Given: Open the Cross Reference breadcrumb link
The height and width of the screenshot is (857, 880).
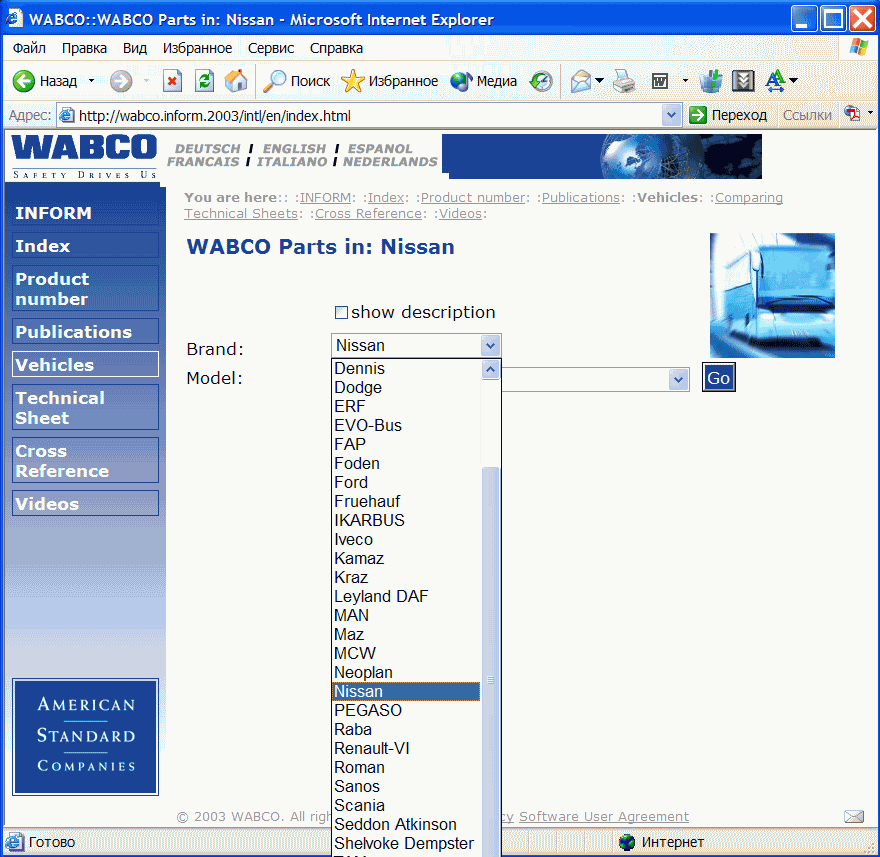Looking at the screenshot, I should (368, 214).
